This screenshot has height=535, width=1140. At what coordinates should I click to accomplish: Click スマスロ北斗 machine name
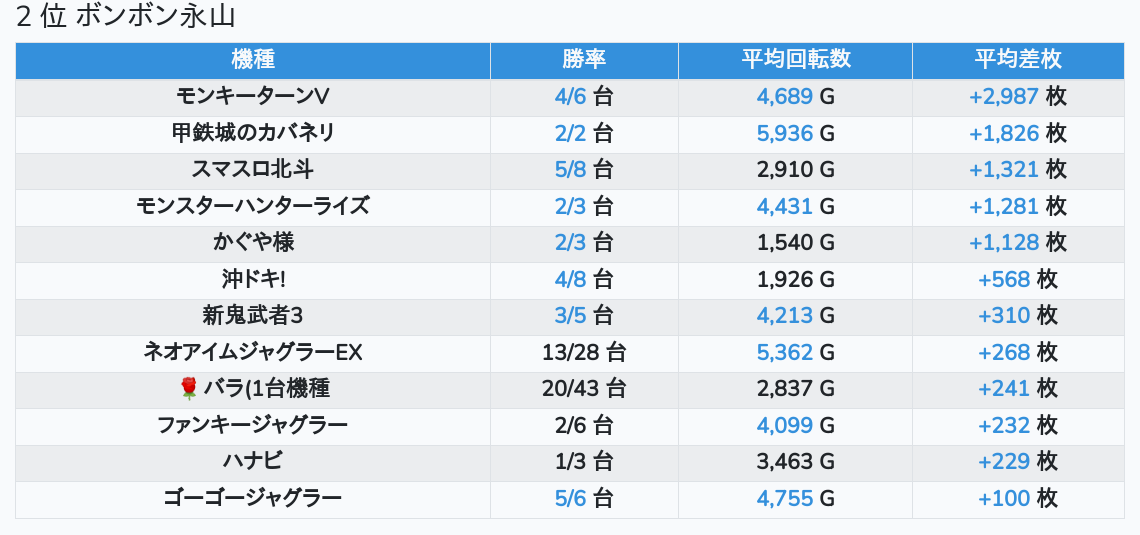tap(253, 169)
